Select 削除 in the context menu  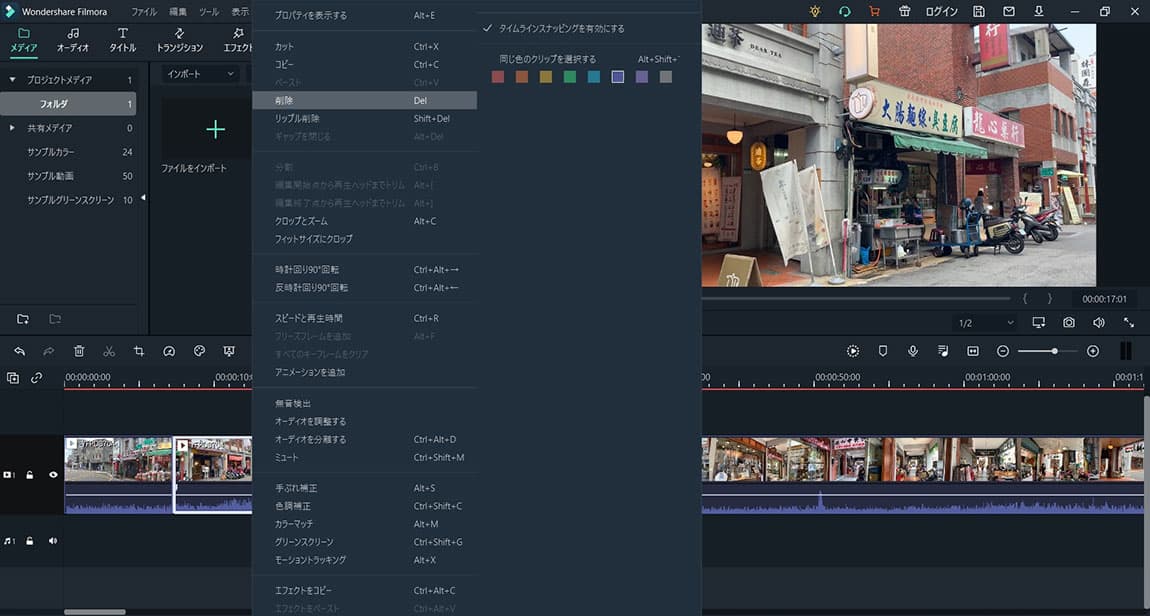(365, 100)
